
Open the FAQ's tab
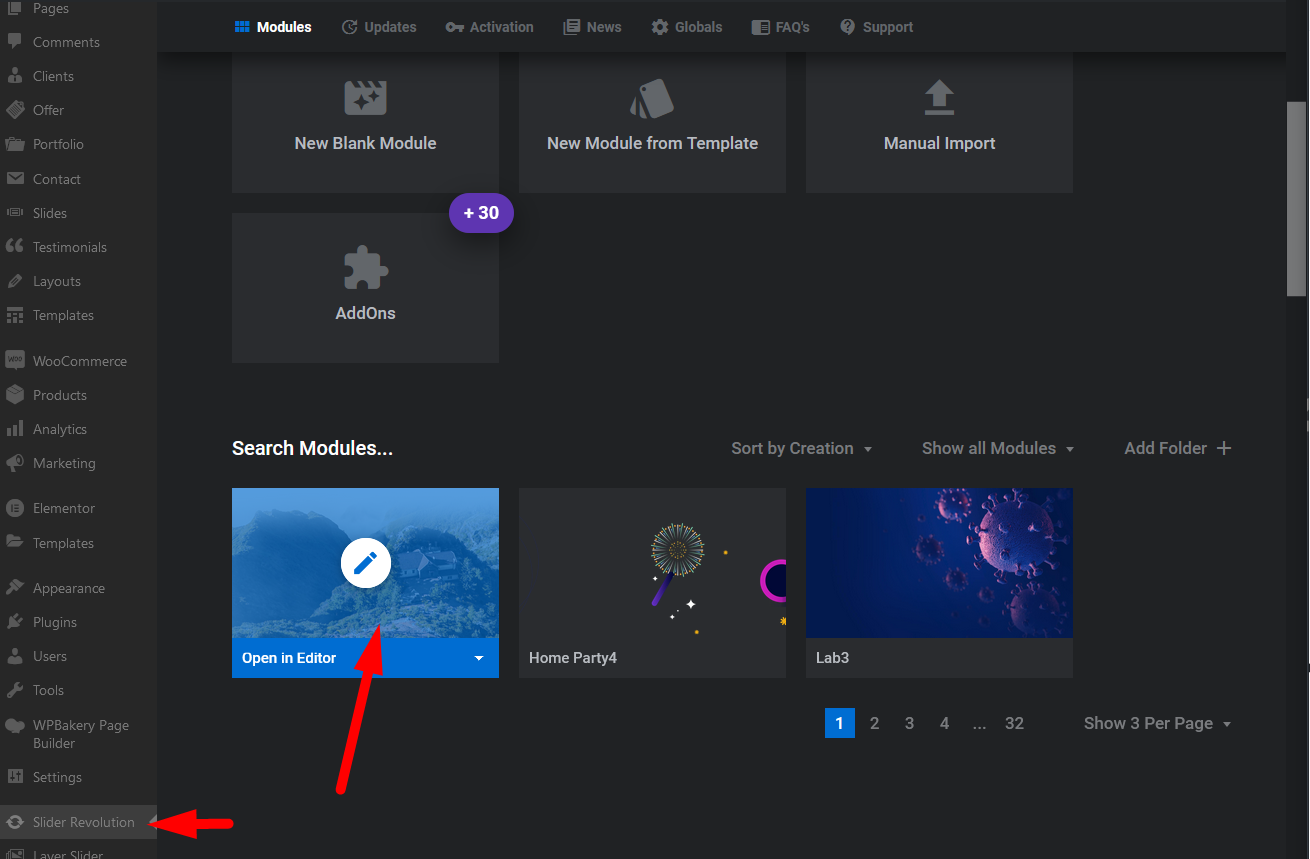pyautogui.click(x=780, y=27)
